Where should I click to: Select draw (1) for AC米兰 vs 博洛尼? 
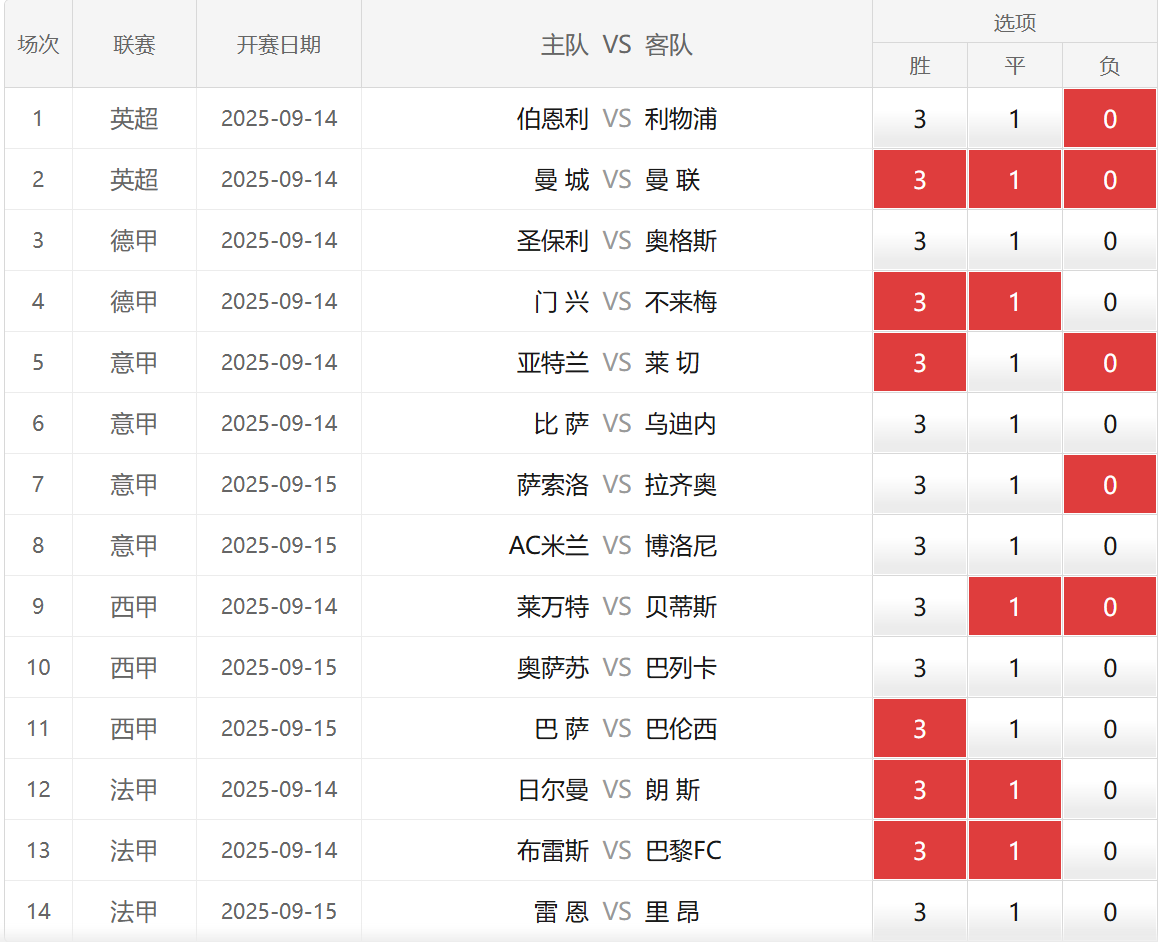1015,546
